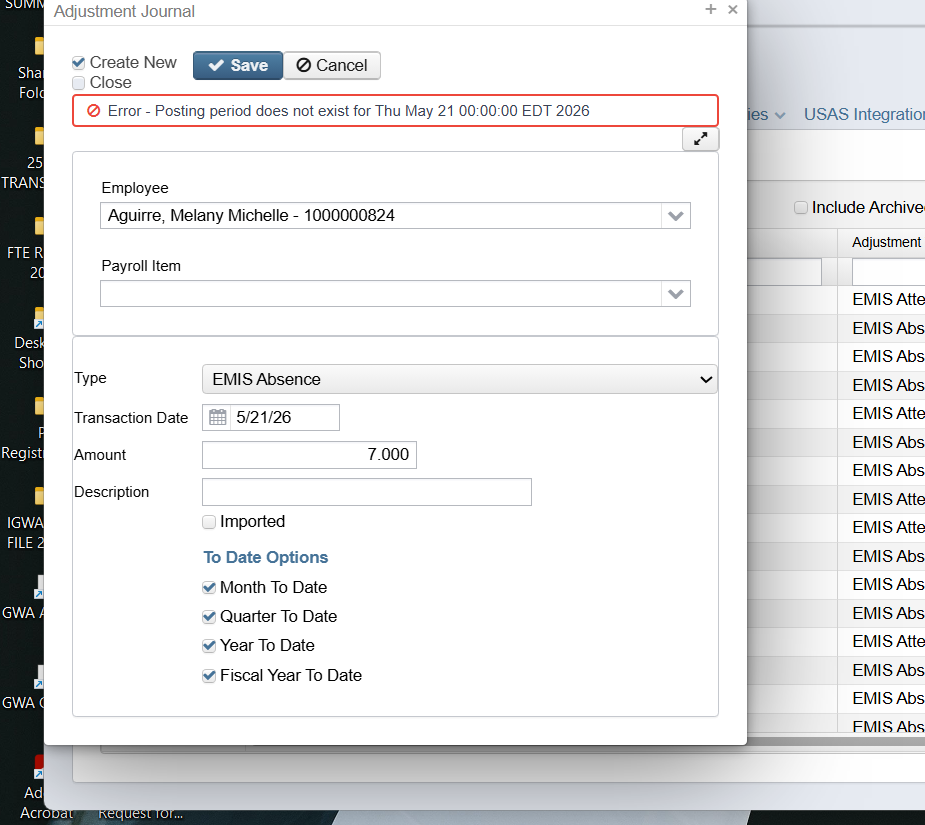Click the calendar icon beside Transaction Date

[x=217, y=418]
